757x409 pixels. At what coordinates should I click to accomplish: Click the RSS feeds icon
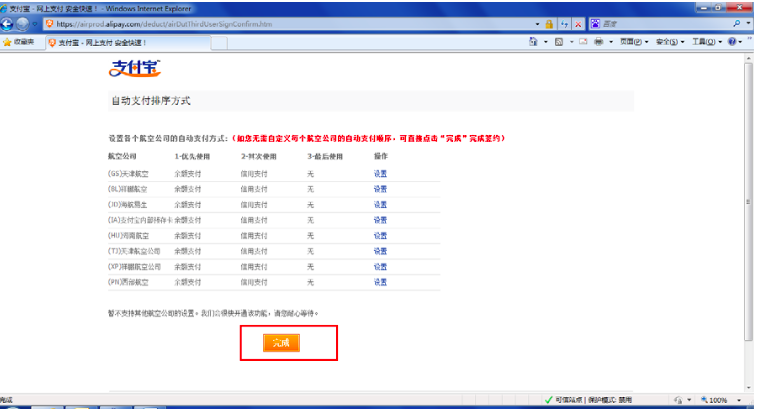559,42
